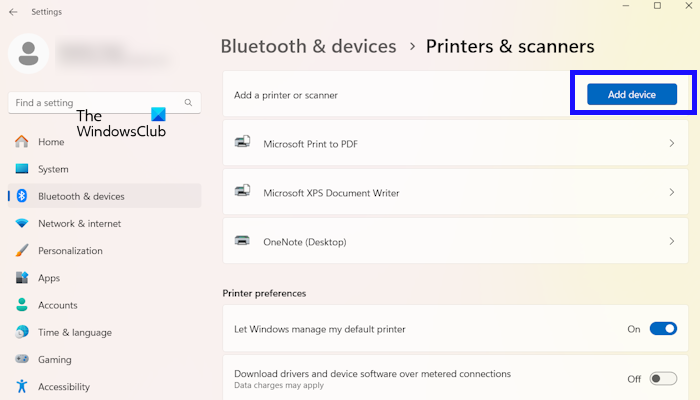This screenshot has width=700, height=400.
Task: Click the back arrow in title bar
Action: (13, 12)
